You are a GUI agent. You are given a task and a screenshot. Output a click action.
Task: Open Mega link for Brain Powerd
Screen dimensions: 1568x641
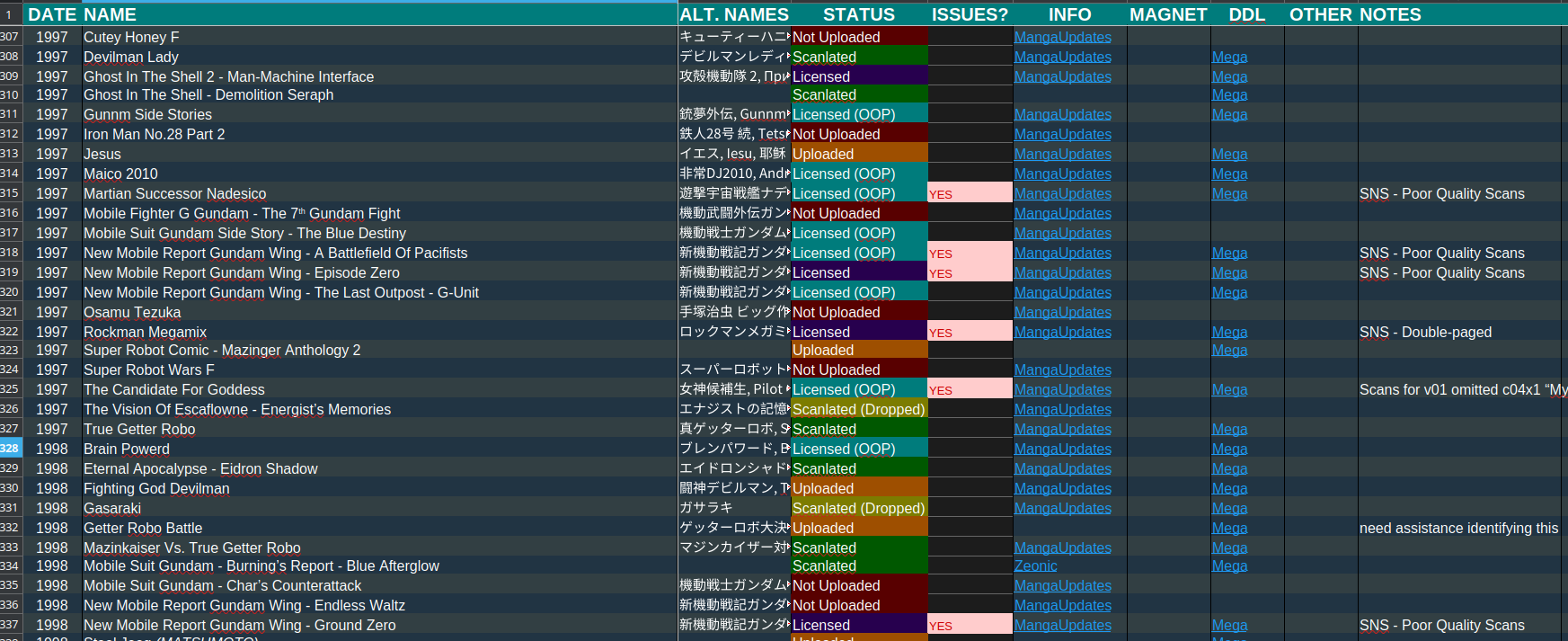[1229, 449]
